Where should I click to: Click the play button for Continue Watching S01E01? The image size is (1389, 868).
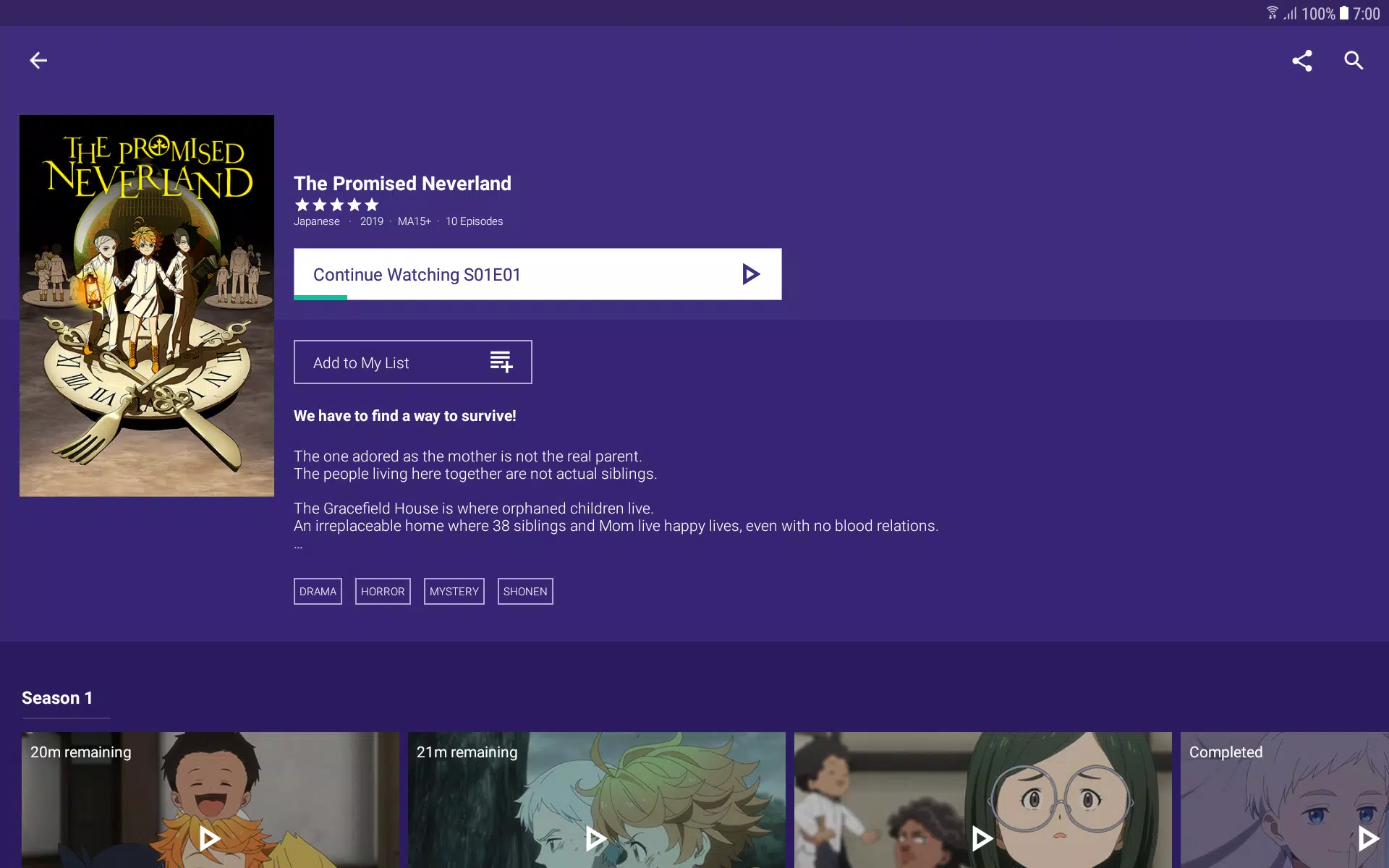[x=752, y=275]
